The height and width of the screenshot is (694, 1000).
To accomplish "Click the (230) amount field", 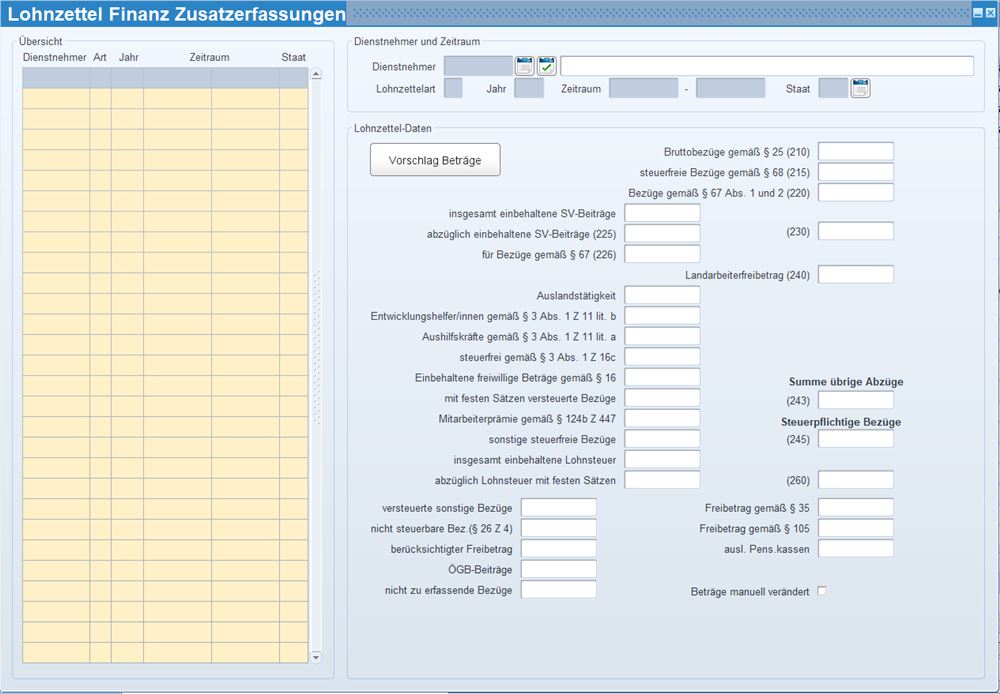I will pos(856,232).
